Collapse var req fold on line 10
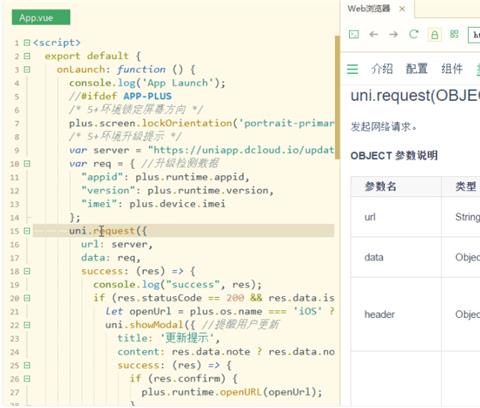The image size is (480, 408). [x=27, y=164]
